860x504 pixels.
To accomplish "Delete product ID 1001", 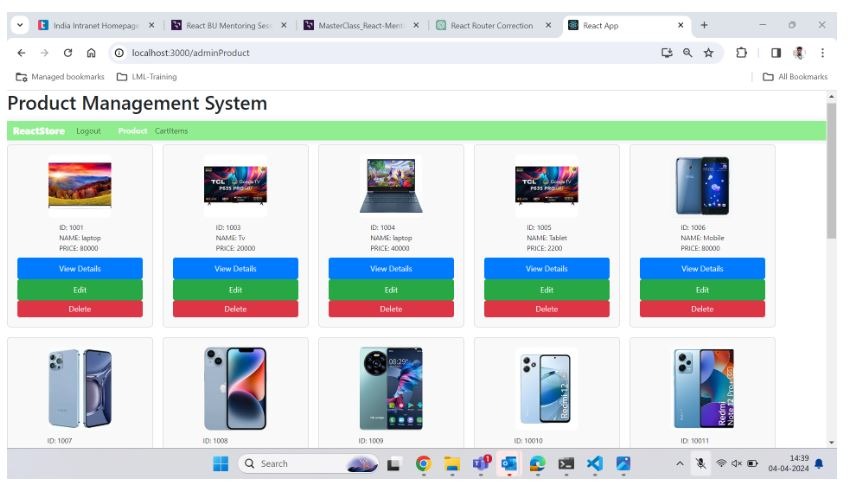I will coord(80,310).
